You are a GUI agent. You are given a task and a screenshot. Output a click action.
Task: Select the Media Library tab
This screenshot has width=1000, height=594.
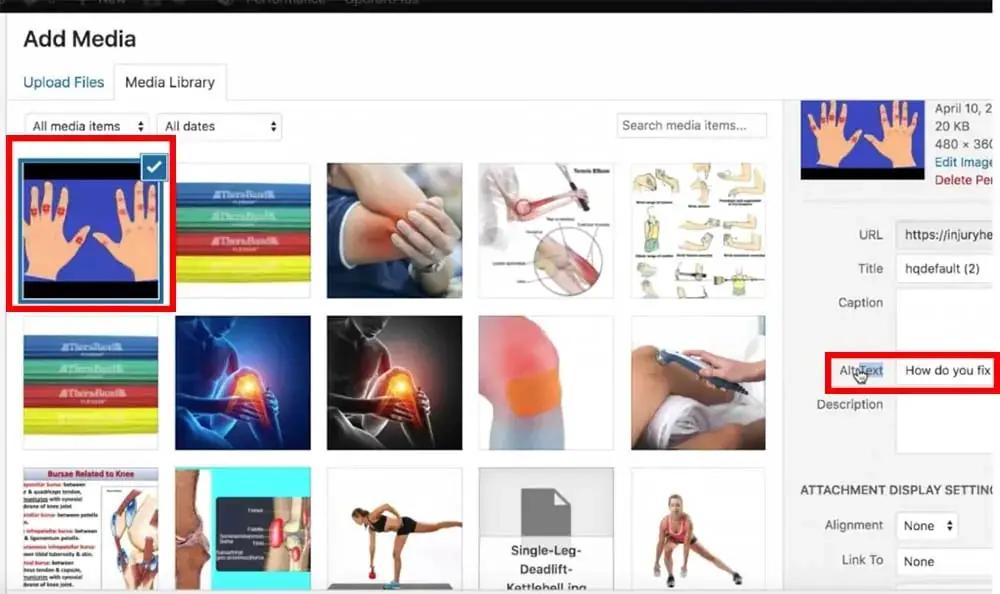(x=170, y=82)
